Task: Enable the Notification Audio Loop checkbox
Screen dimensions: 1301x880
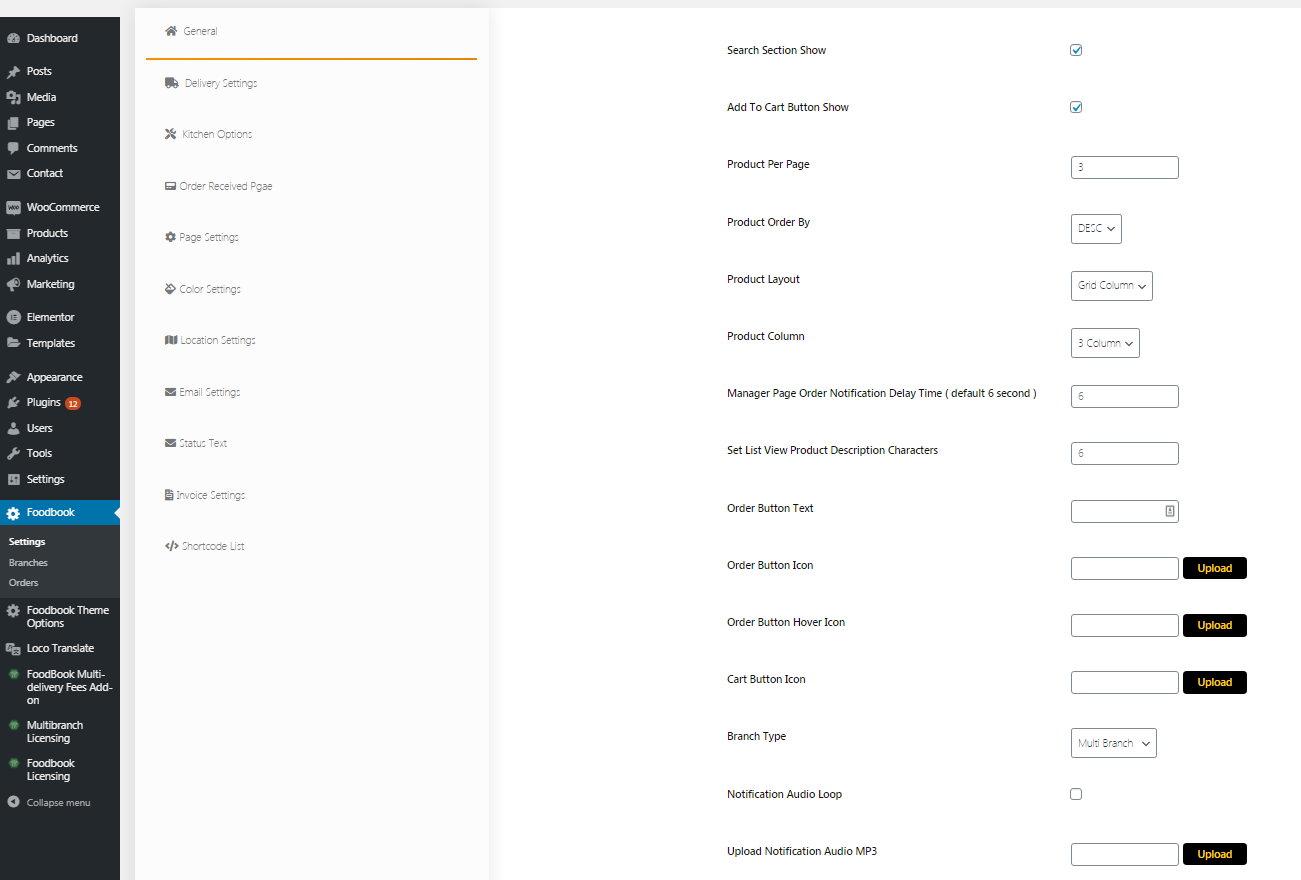Action: click(x=1076, y=794)
